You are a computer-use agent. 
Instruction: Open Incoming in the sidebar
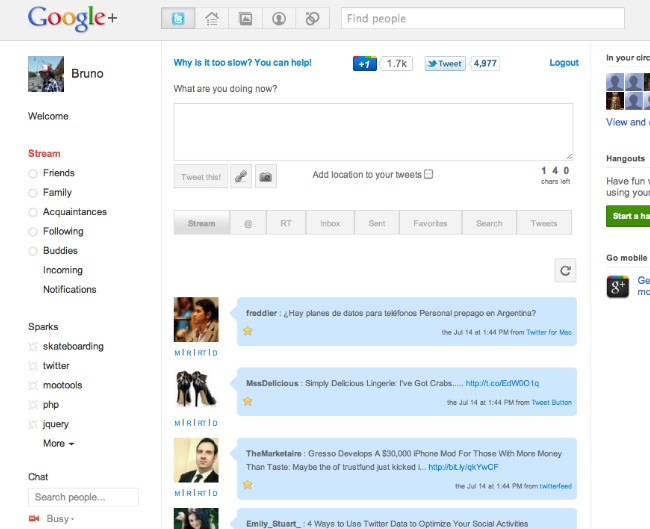[63, 270]
